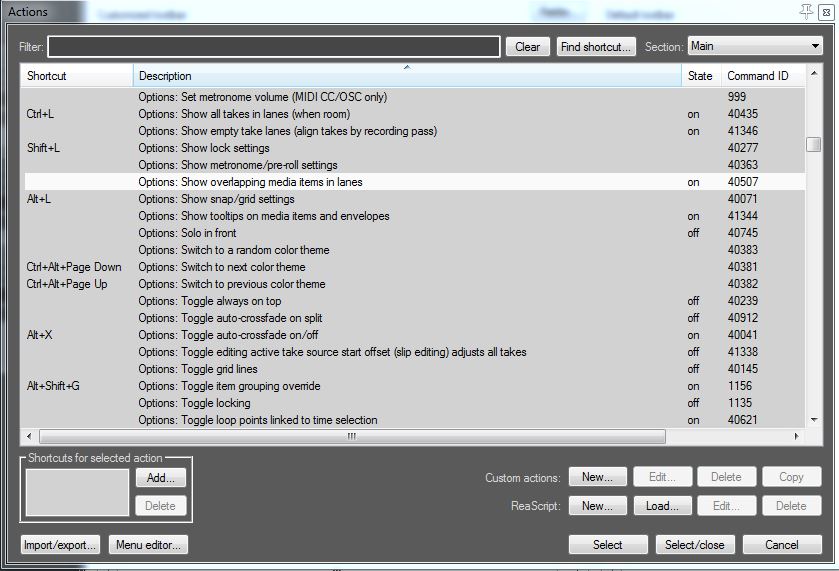Select 'Options: Toggle locking' row
The height and width of the screenshot is (571, 839).
(415, 403)
